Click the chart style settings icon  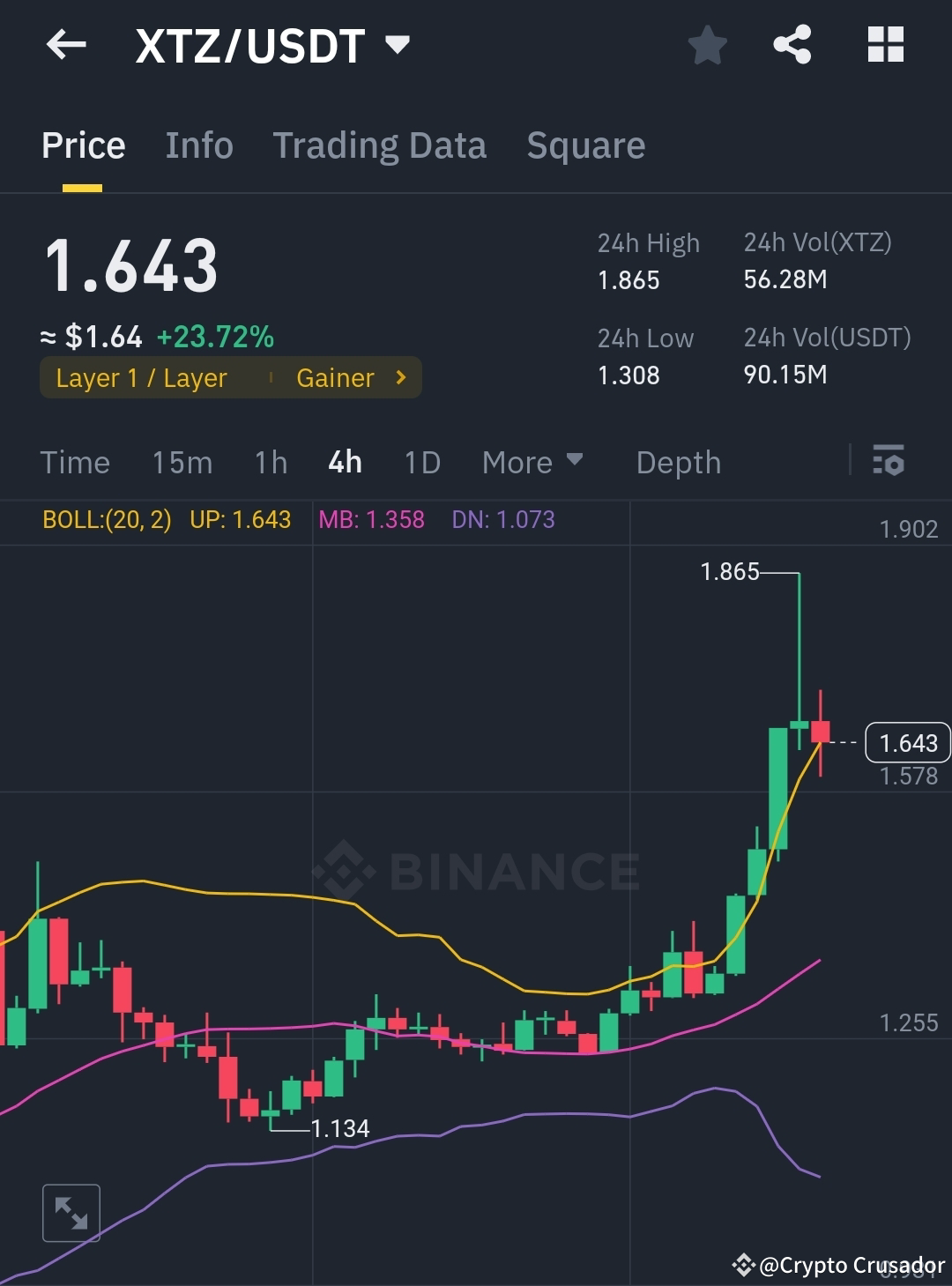[889, 461]
